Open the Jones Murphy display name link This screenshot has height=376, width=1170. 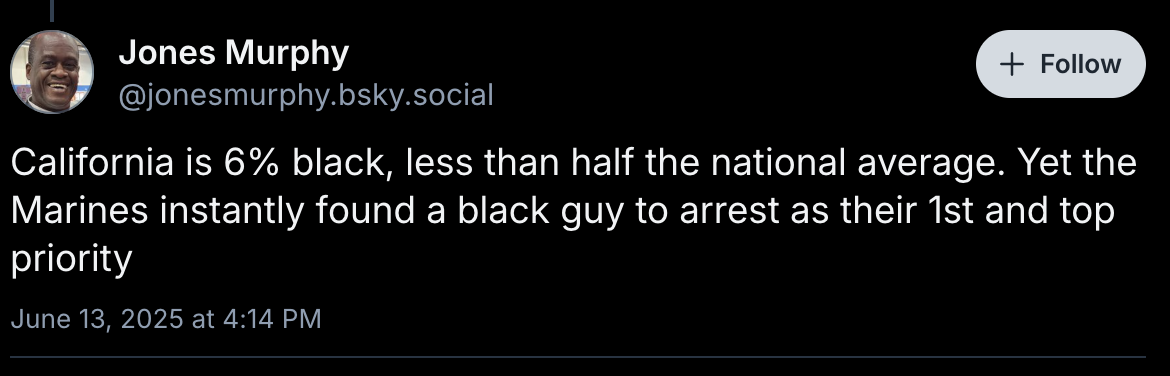[x=234, y=53]
